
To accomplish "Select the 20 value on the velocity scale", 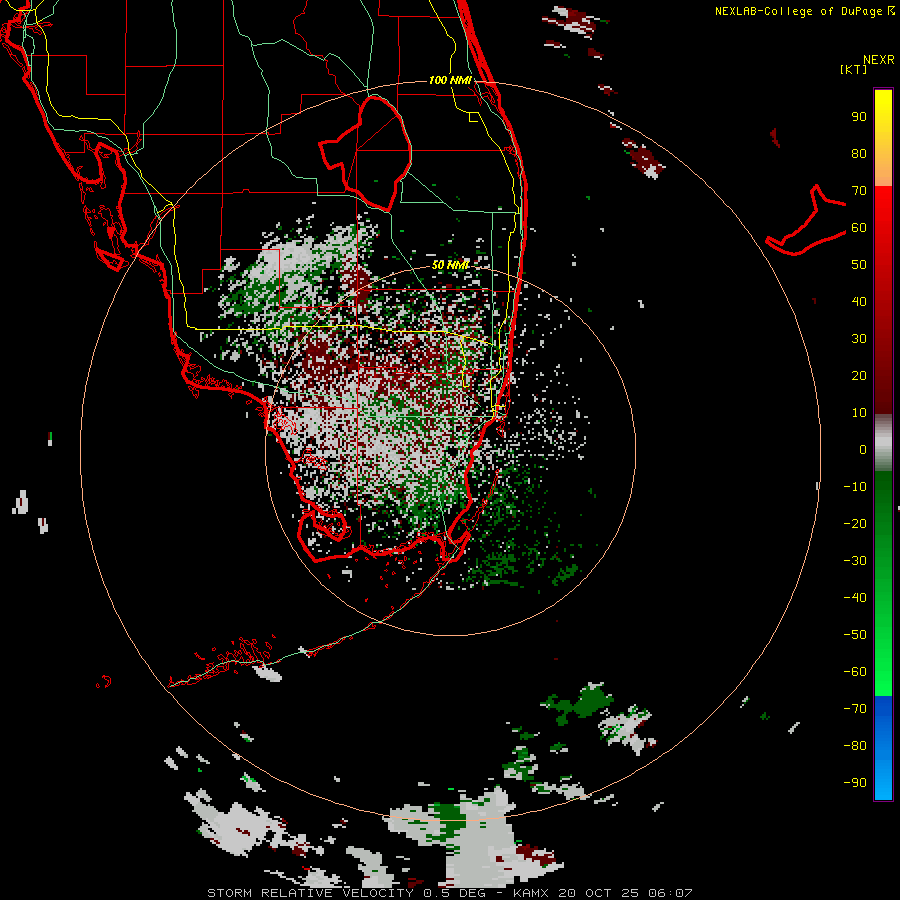I will click(x=859, y=376).
